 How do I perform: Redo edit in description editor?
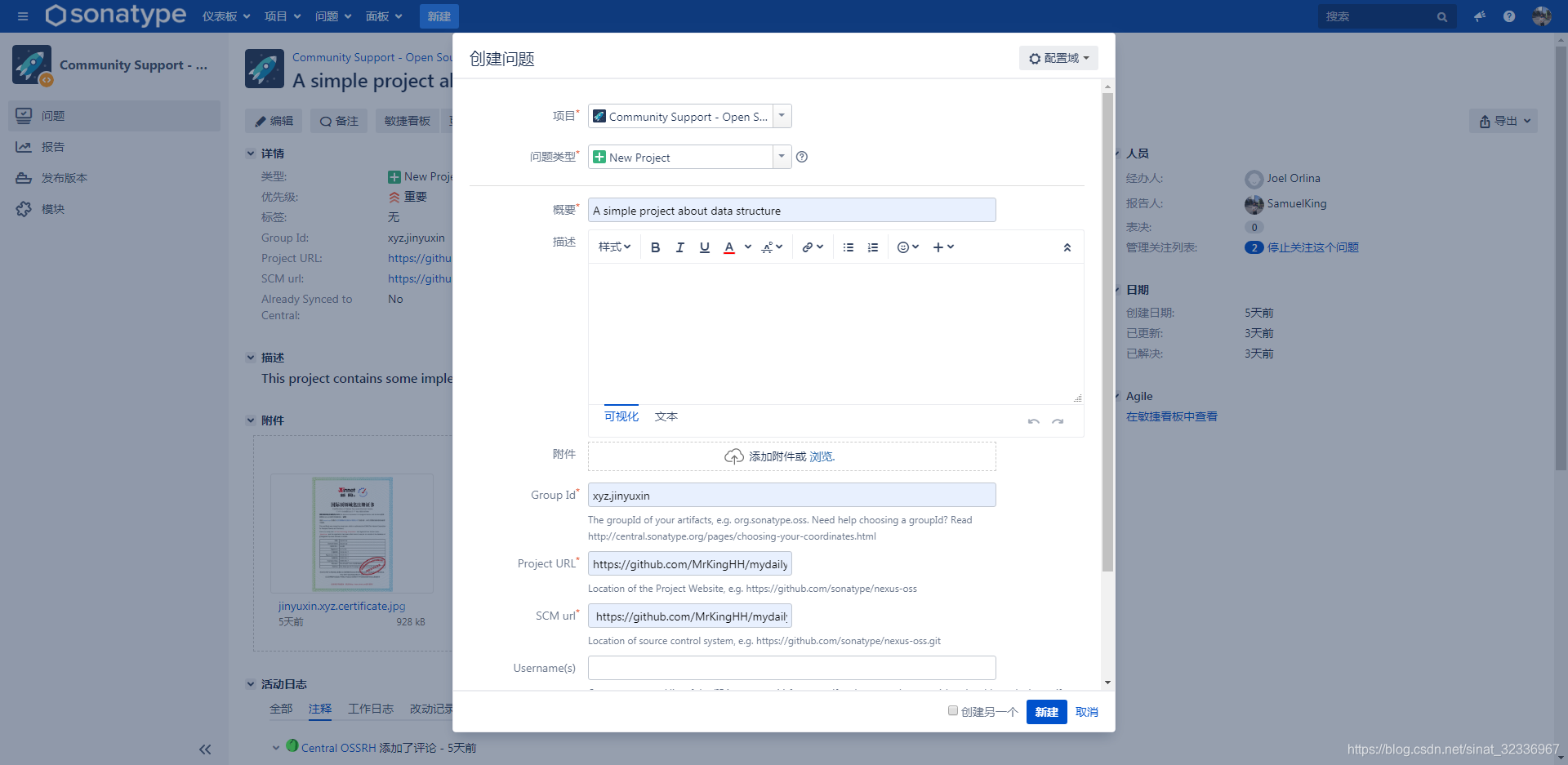(x=1058, y=421)
